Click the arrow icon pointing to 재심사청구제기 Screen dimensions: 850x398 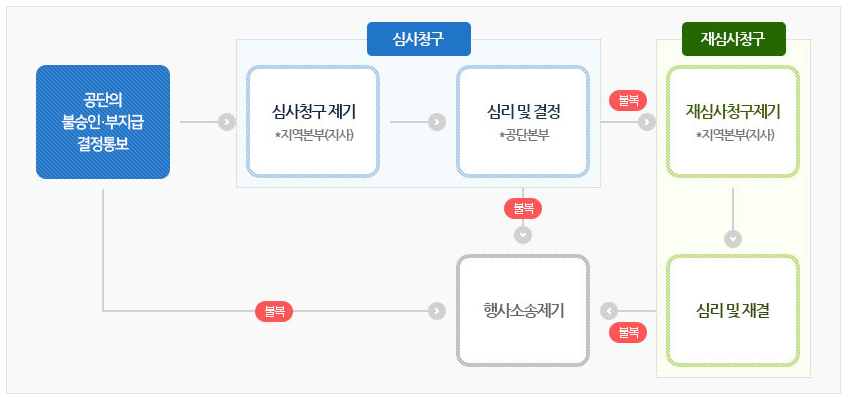[x=646, y=122]
